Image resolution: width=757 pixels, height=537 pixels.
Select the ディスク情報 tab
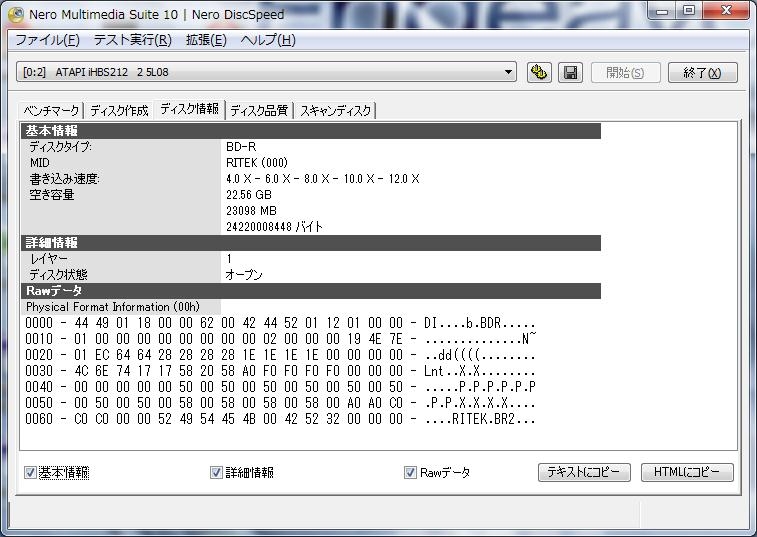pos(189,109)
